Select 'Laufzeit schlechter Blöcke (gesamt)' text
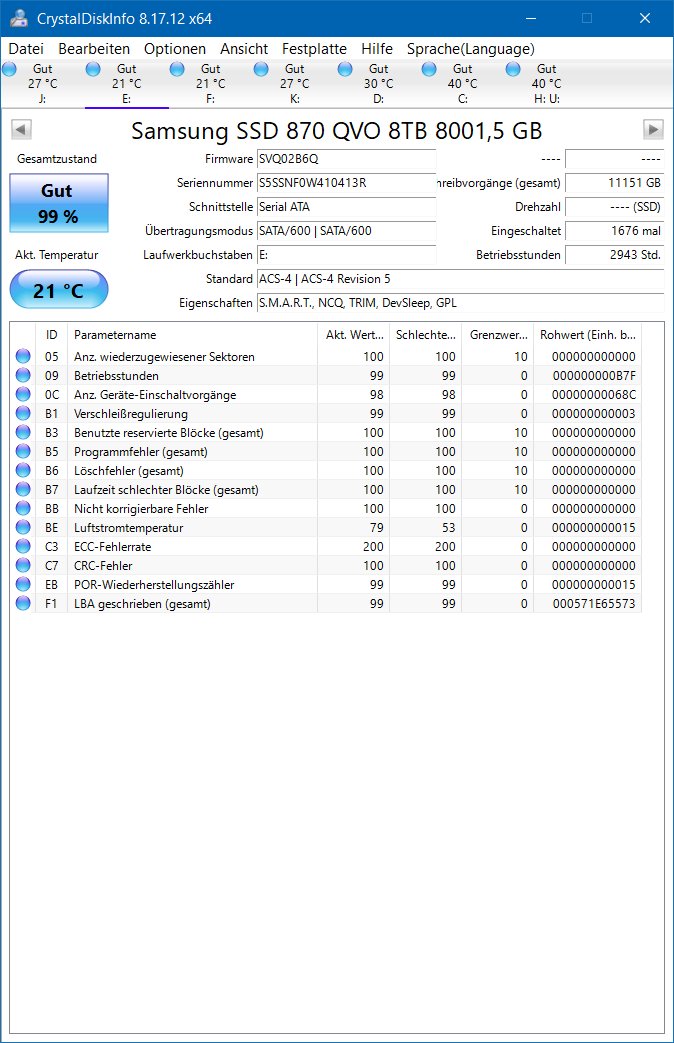Viewport: 674px width, 1043px height. [x=166, y=490]
